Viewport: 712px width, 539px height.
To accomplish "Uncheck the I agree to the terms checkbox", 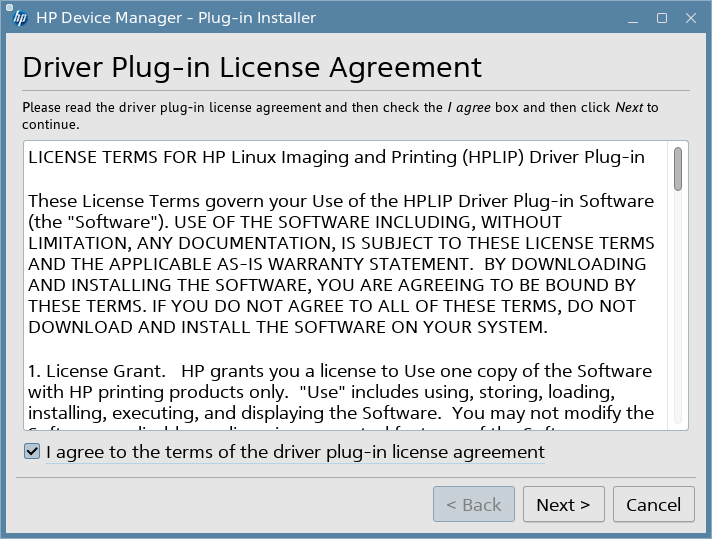I will pos(33,452).
